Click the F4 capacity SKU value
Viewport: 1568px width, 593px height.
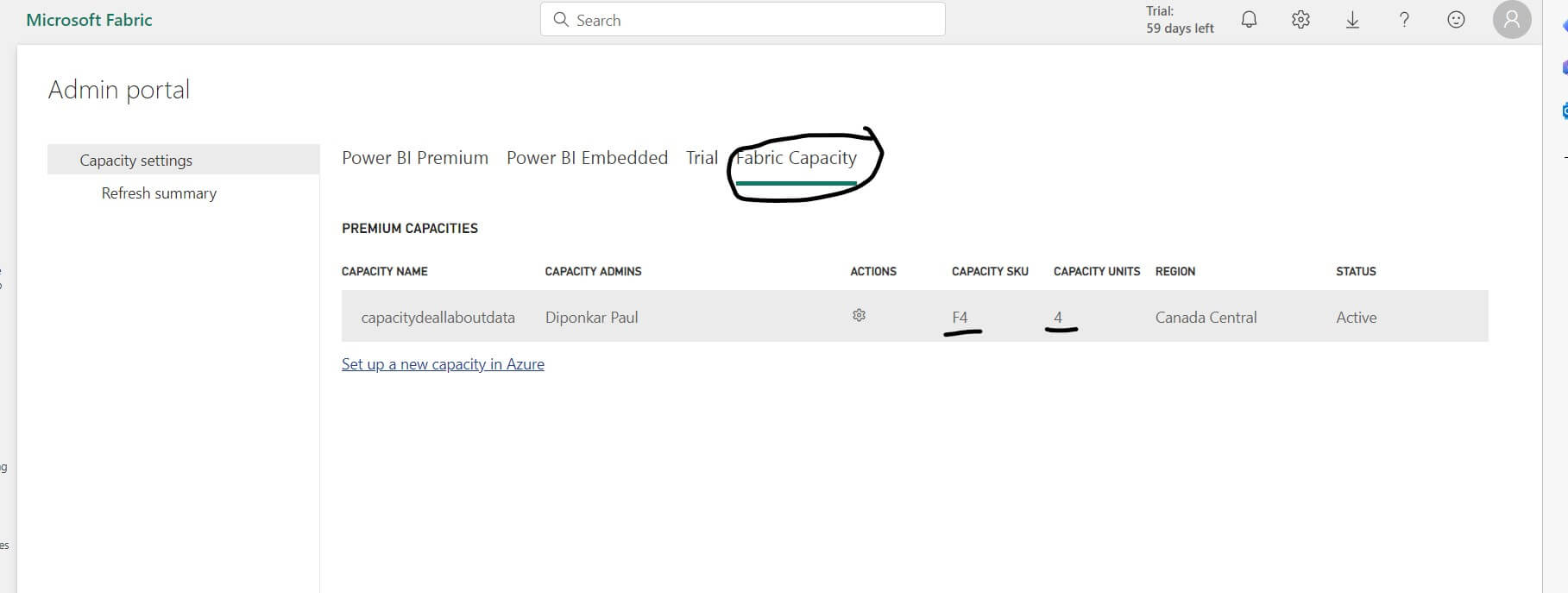click(960, 318)
